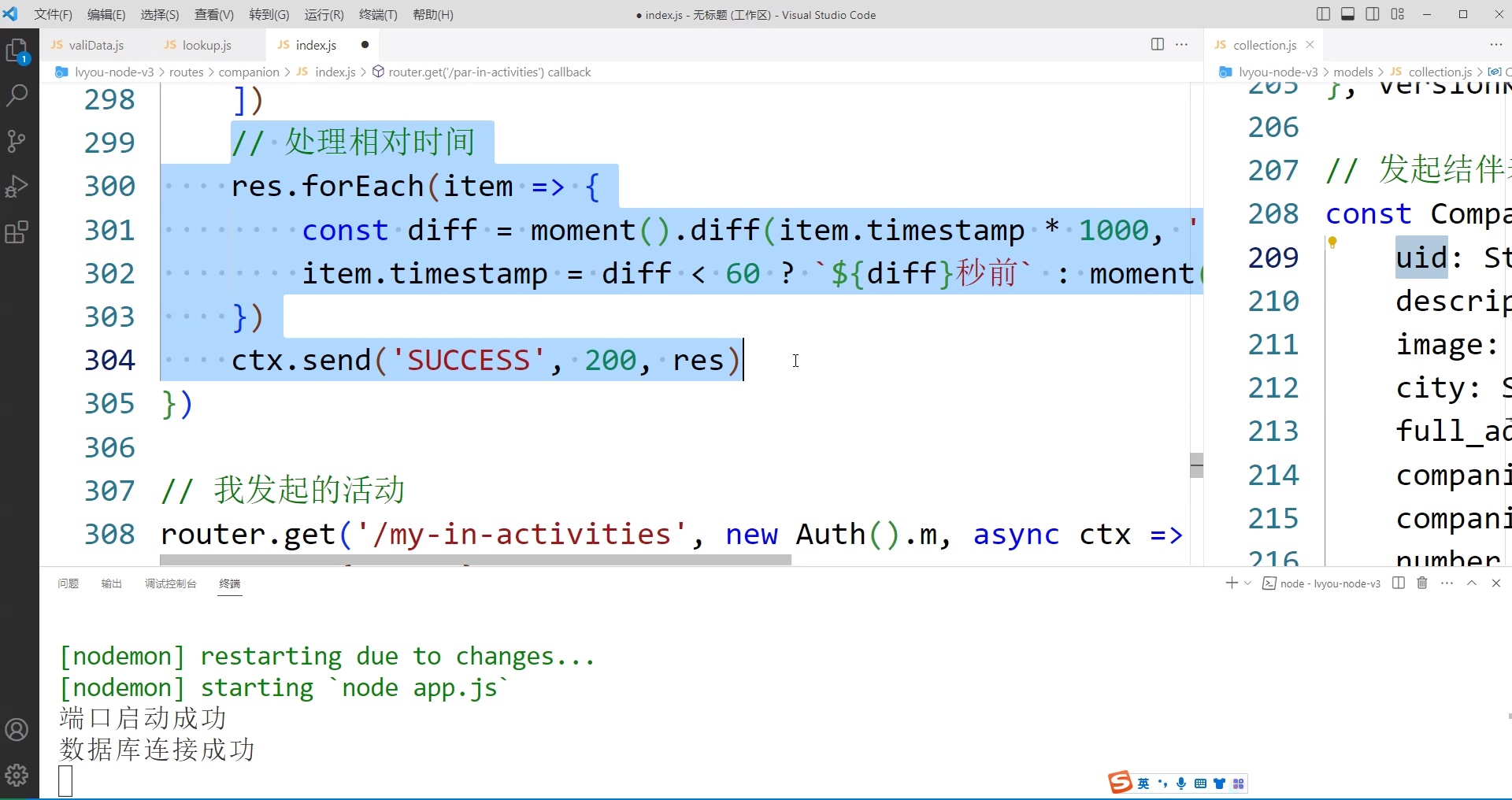Viewport: 1512px width, 800px height.
Task: Toggle the bottom panel layout button
Action: (1347, 14)
